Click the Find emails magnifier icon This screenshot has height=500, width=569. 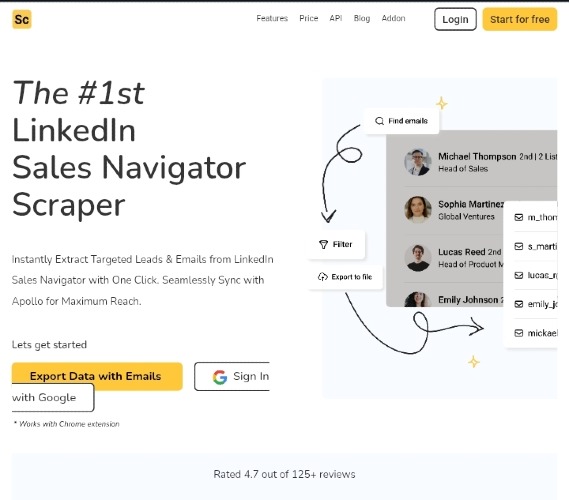pos(379,121)
